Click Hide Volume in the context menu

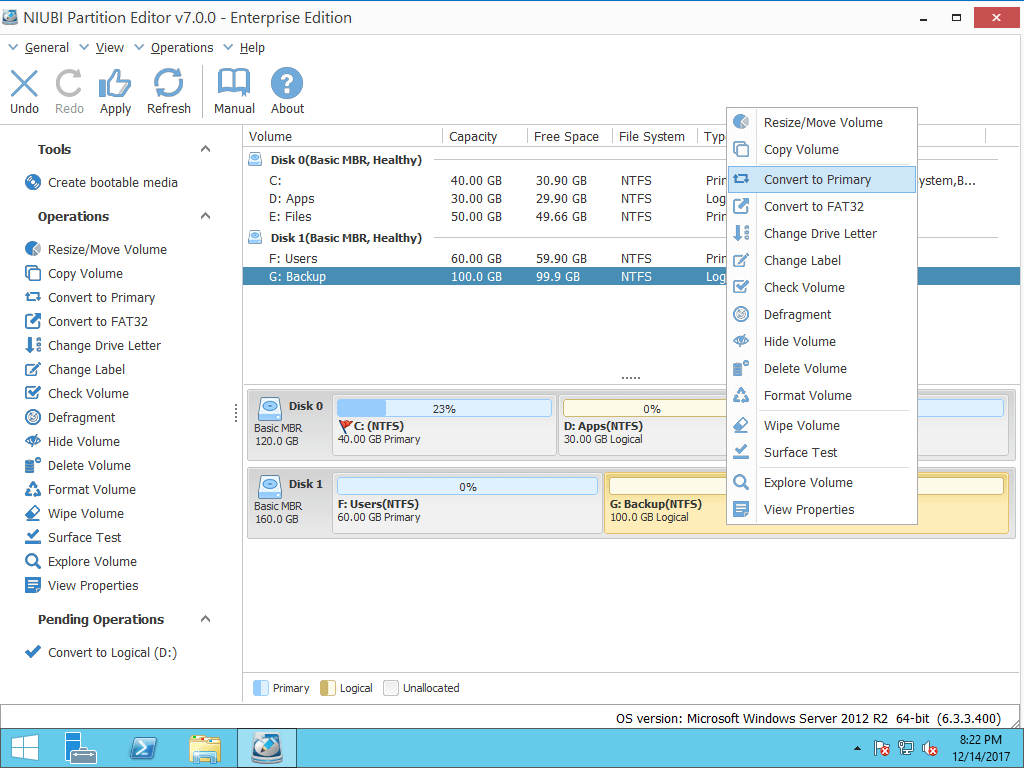[x=822, y=342]
